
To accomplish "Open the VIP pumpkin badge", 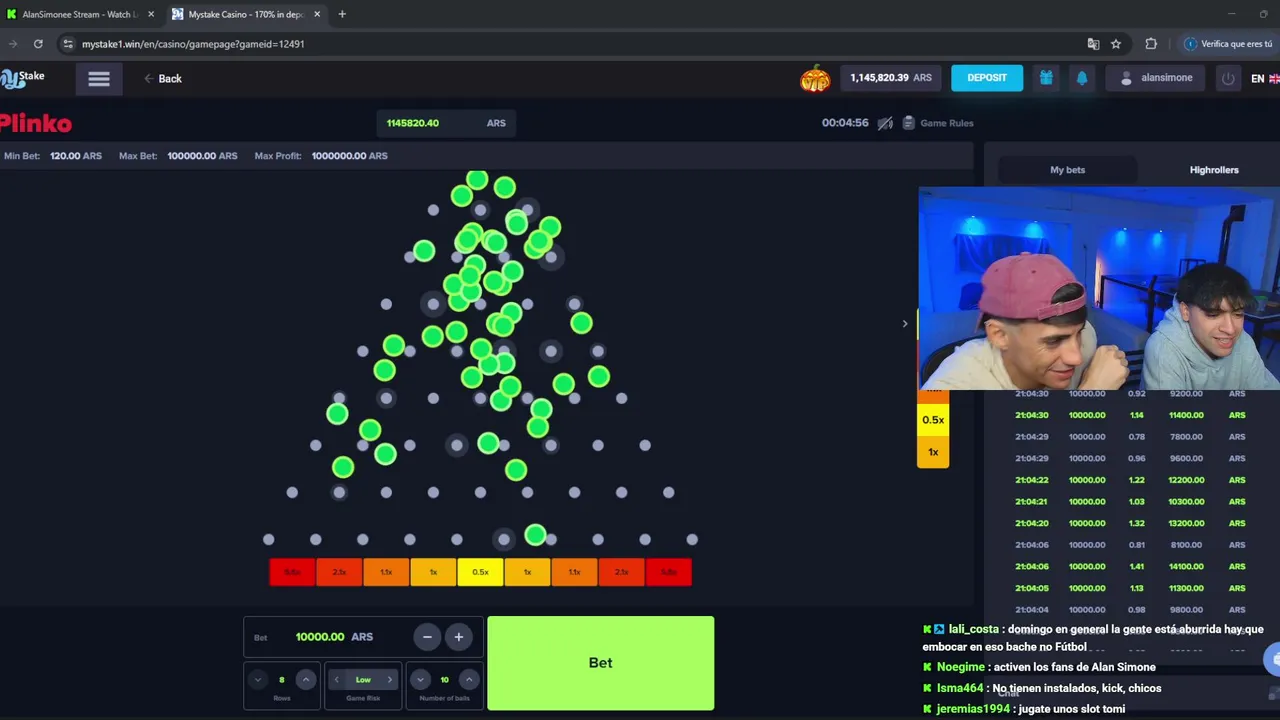I will point(815,79).
